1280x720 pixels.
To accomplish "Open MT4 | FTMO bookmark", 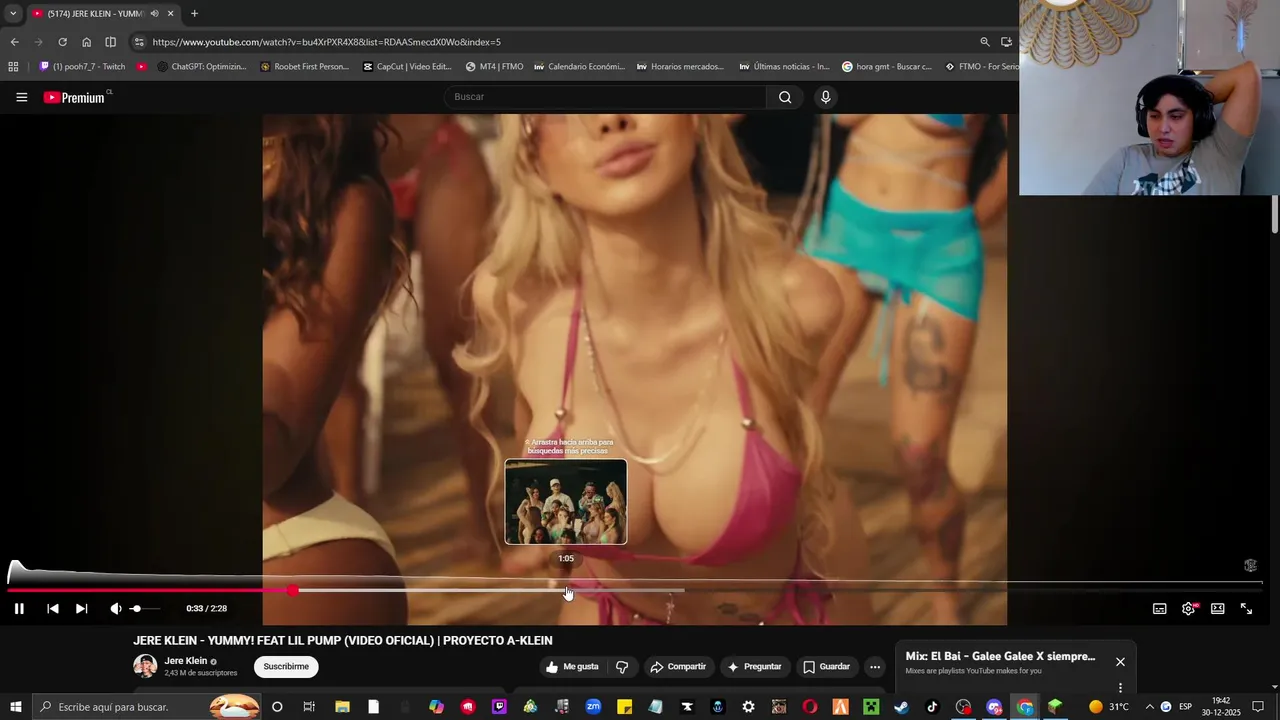I will click(x=495, y=67).
